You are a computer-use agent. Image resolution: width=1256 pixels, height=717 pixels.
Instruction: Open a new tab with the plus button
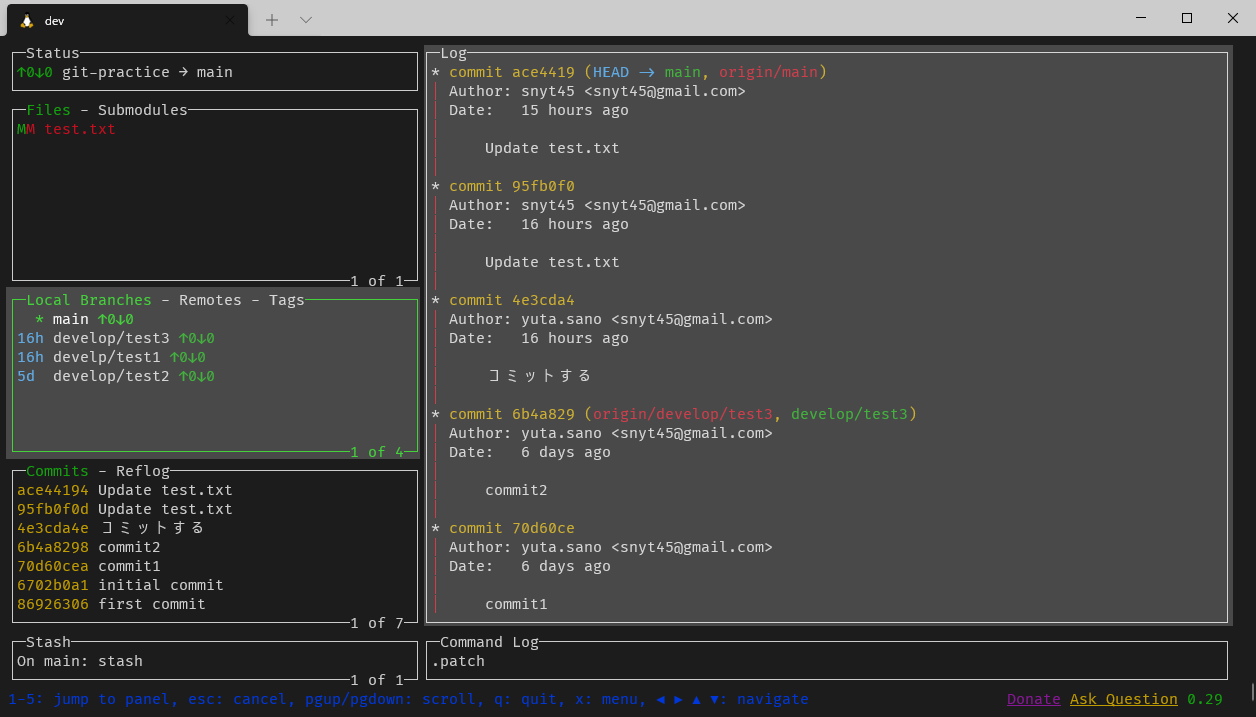272,19
